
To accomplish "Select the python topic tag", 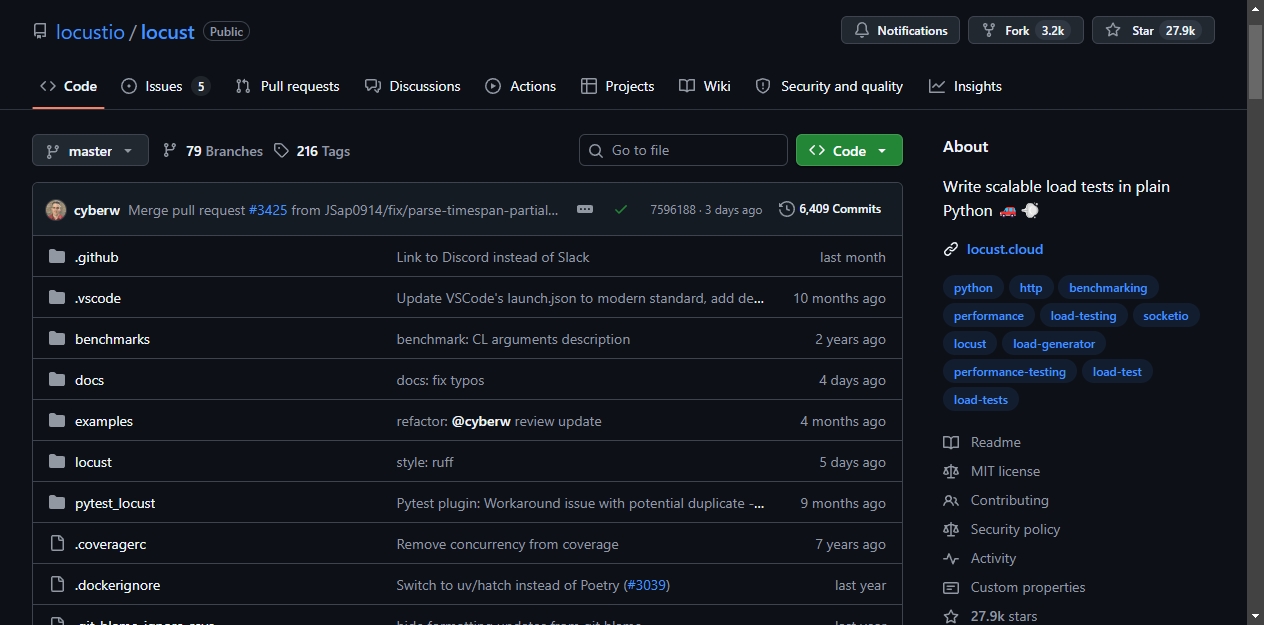I will (x=973, y=288).
